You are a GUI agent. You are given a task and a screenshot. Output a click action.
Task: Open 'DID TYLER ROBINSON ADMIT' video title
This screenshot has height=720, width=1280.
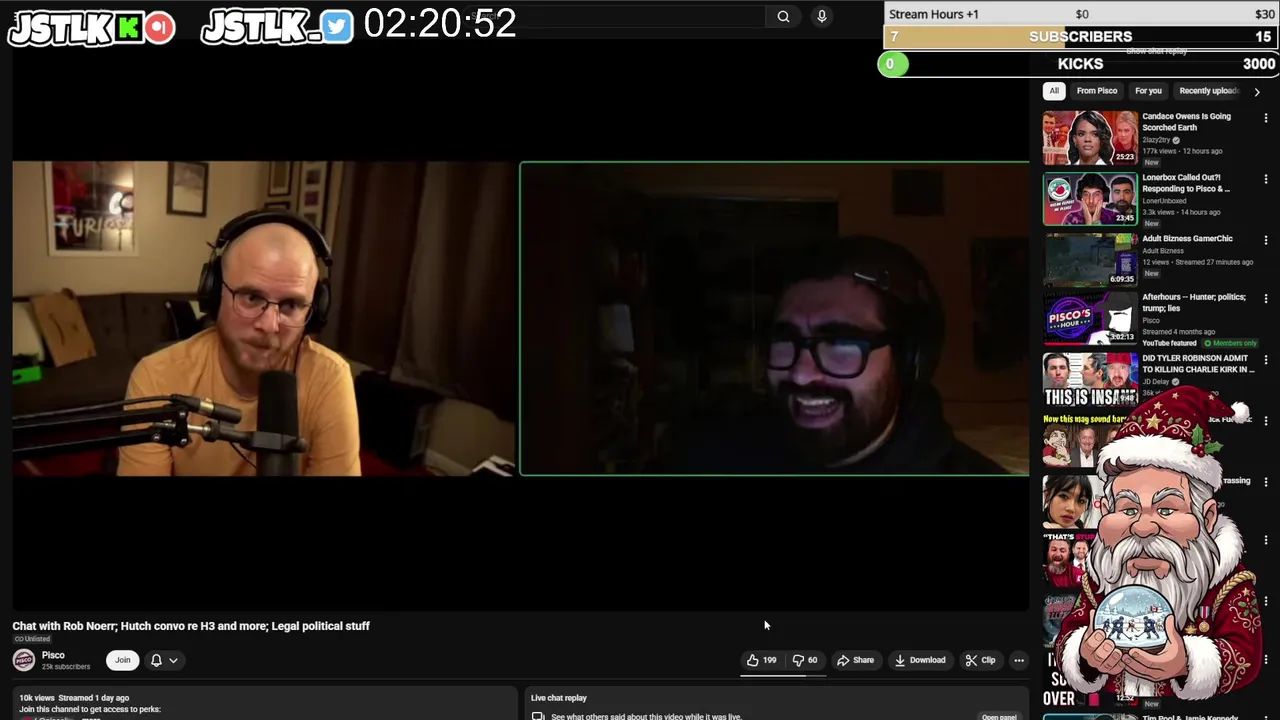click(x=1198, y=363)
